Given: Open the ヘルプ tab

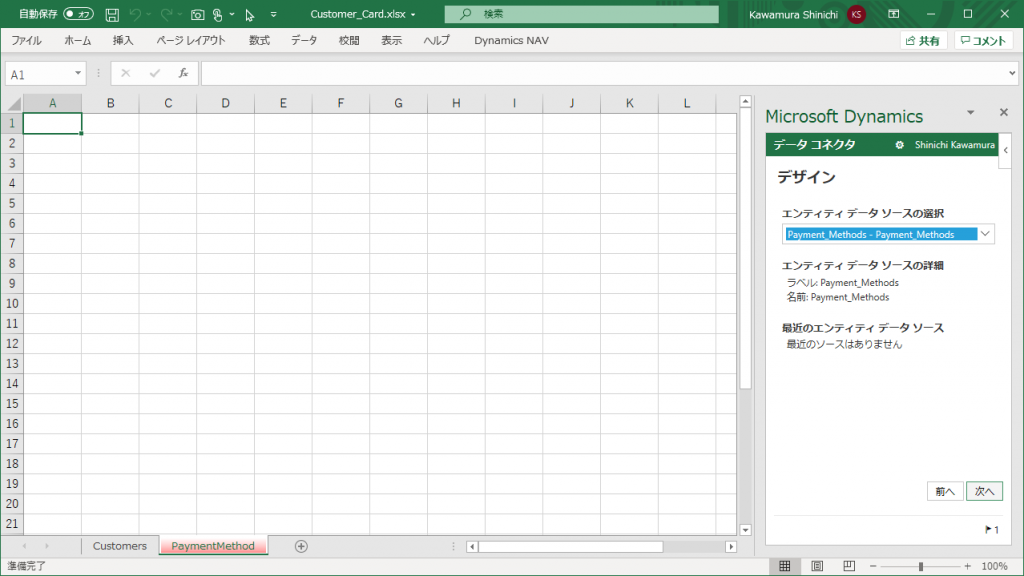Looking at the screenshot, I should 436,40.
